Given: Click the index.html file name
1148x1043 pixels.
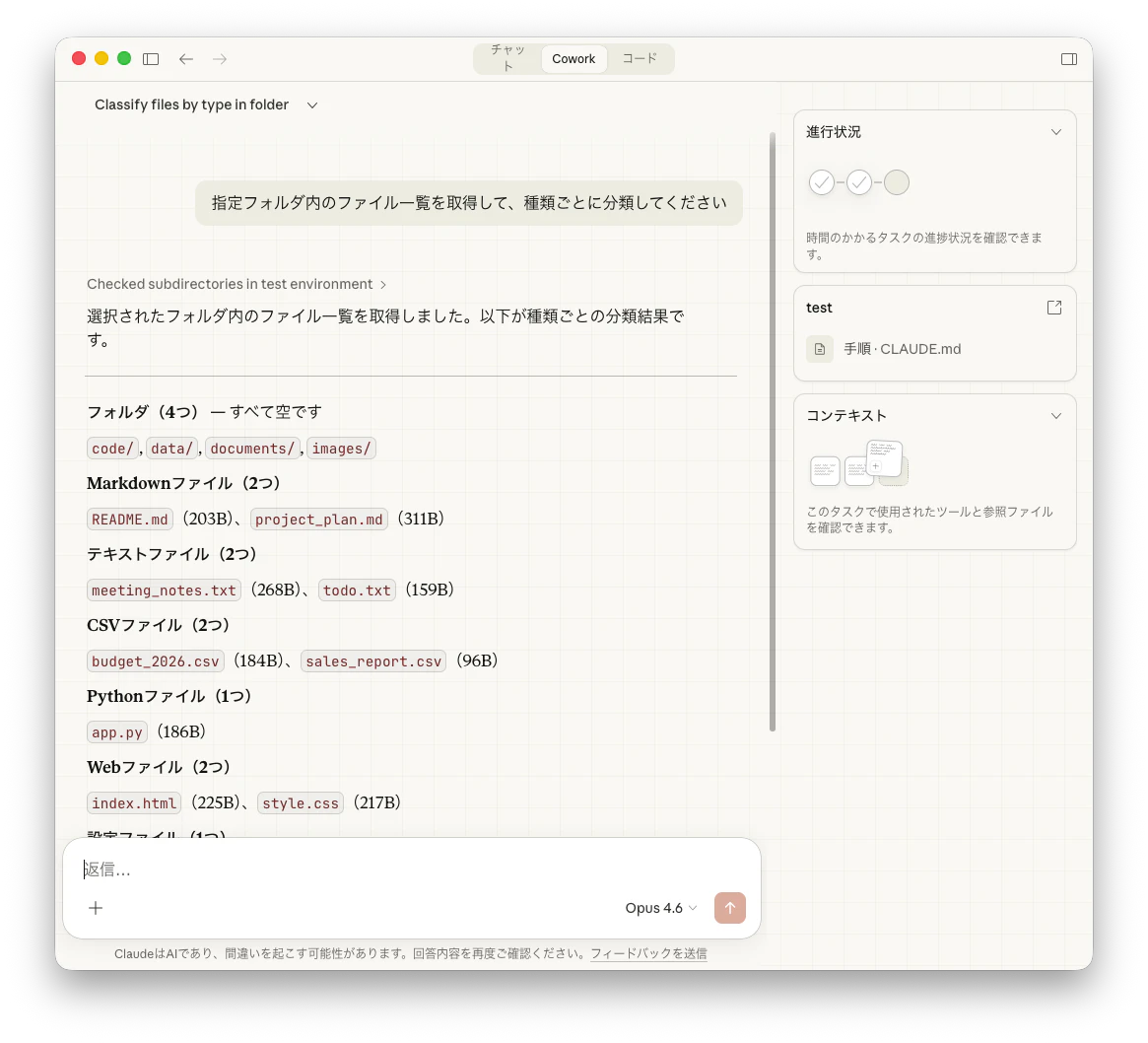Looking at the screenshot, I should [134, 803].
